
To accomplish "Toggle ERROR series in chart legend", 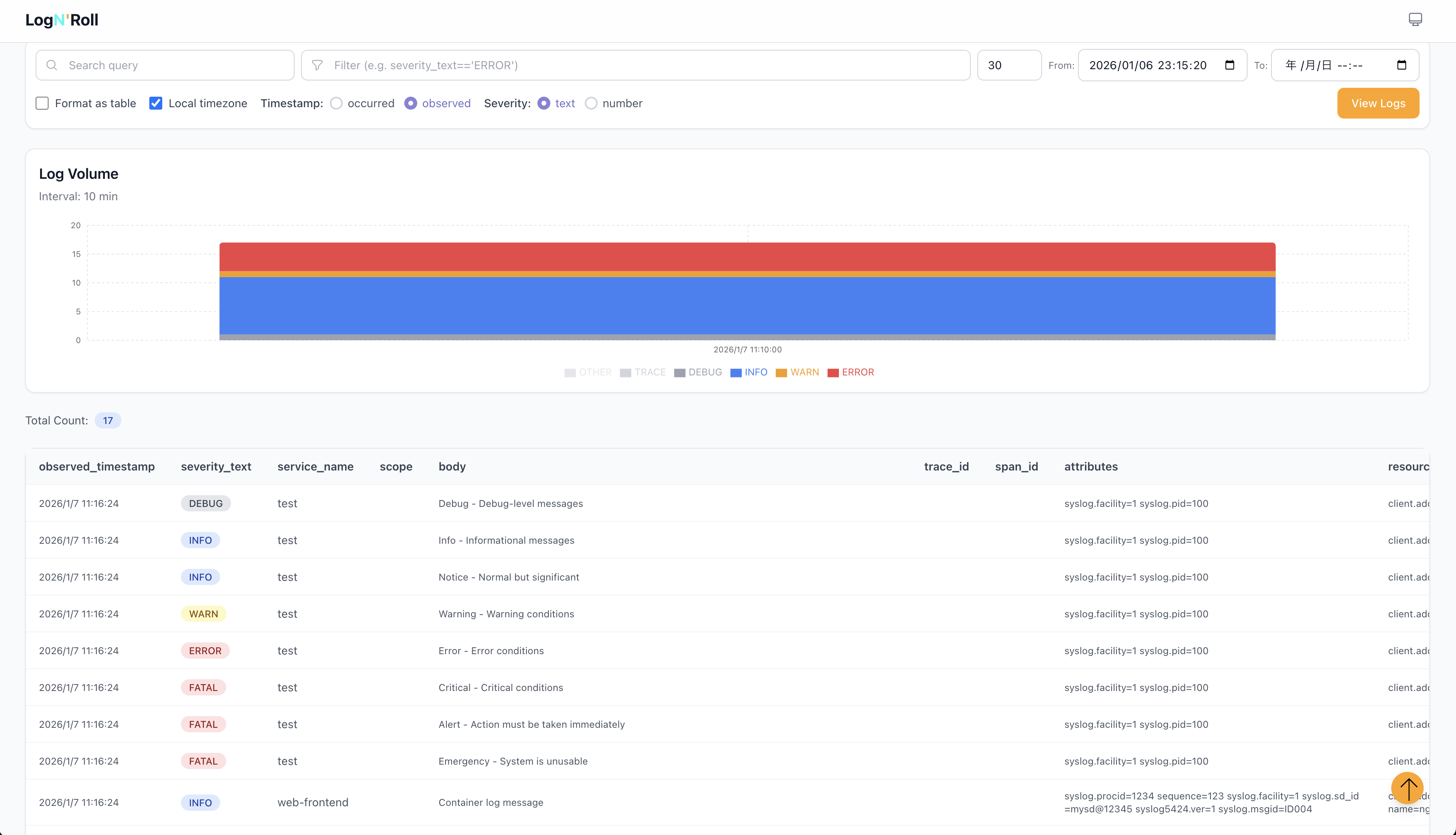I will 851,372.
